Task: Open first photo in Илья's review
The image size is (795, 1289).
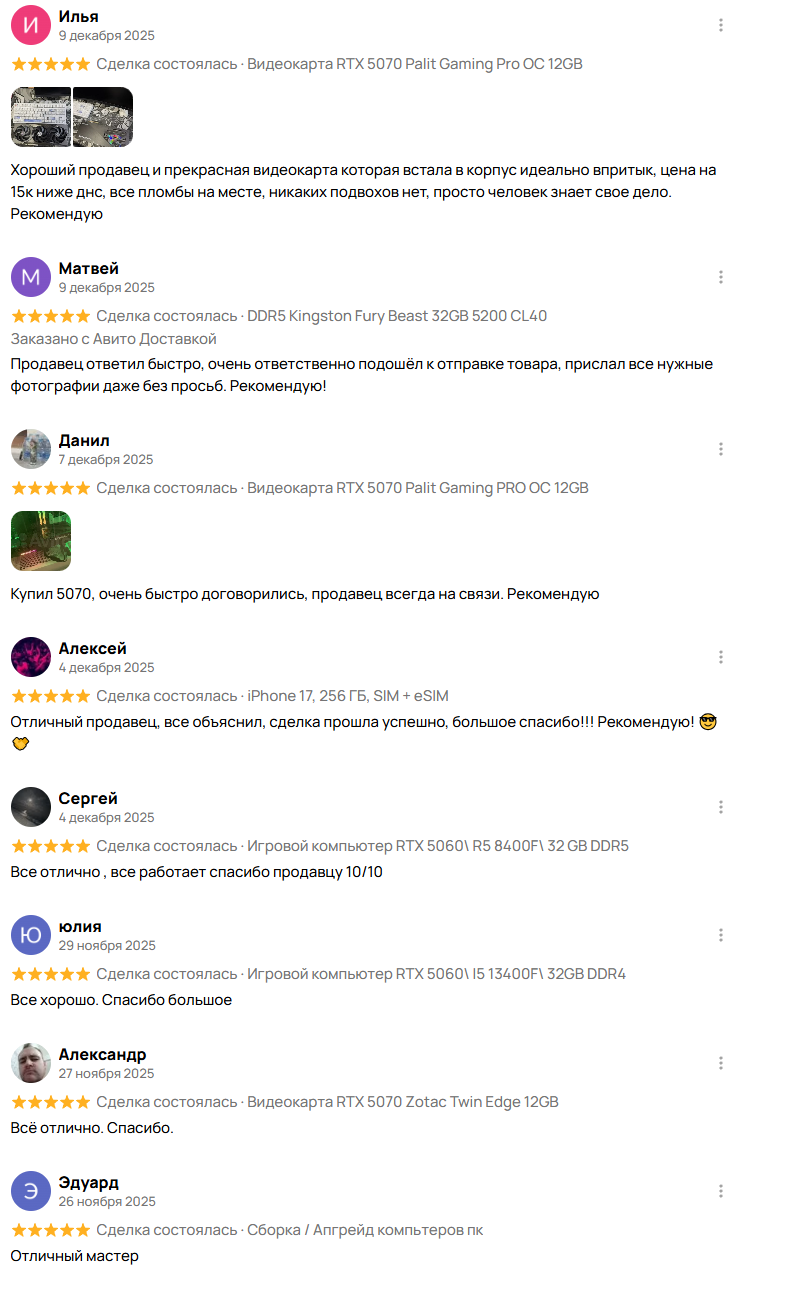Action: point(41,117)
